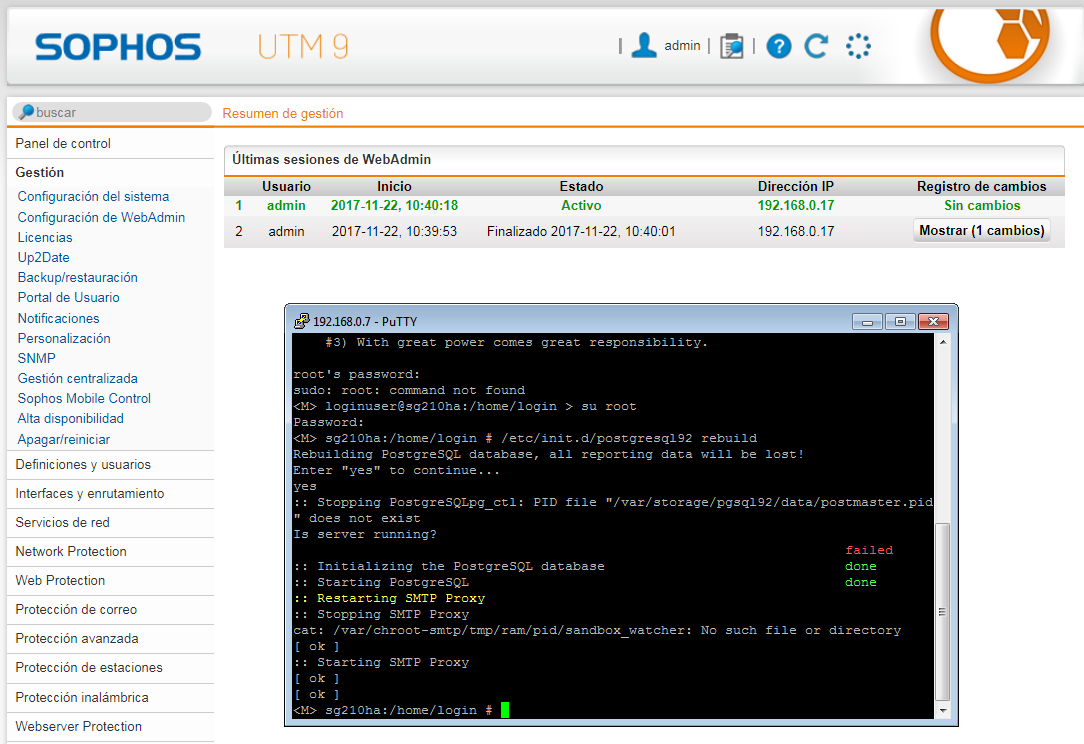Click the admin user profile icon

tap(644, 46)
